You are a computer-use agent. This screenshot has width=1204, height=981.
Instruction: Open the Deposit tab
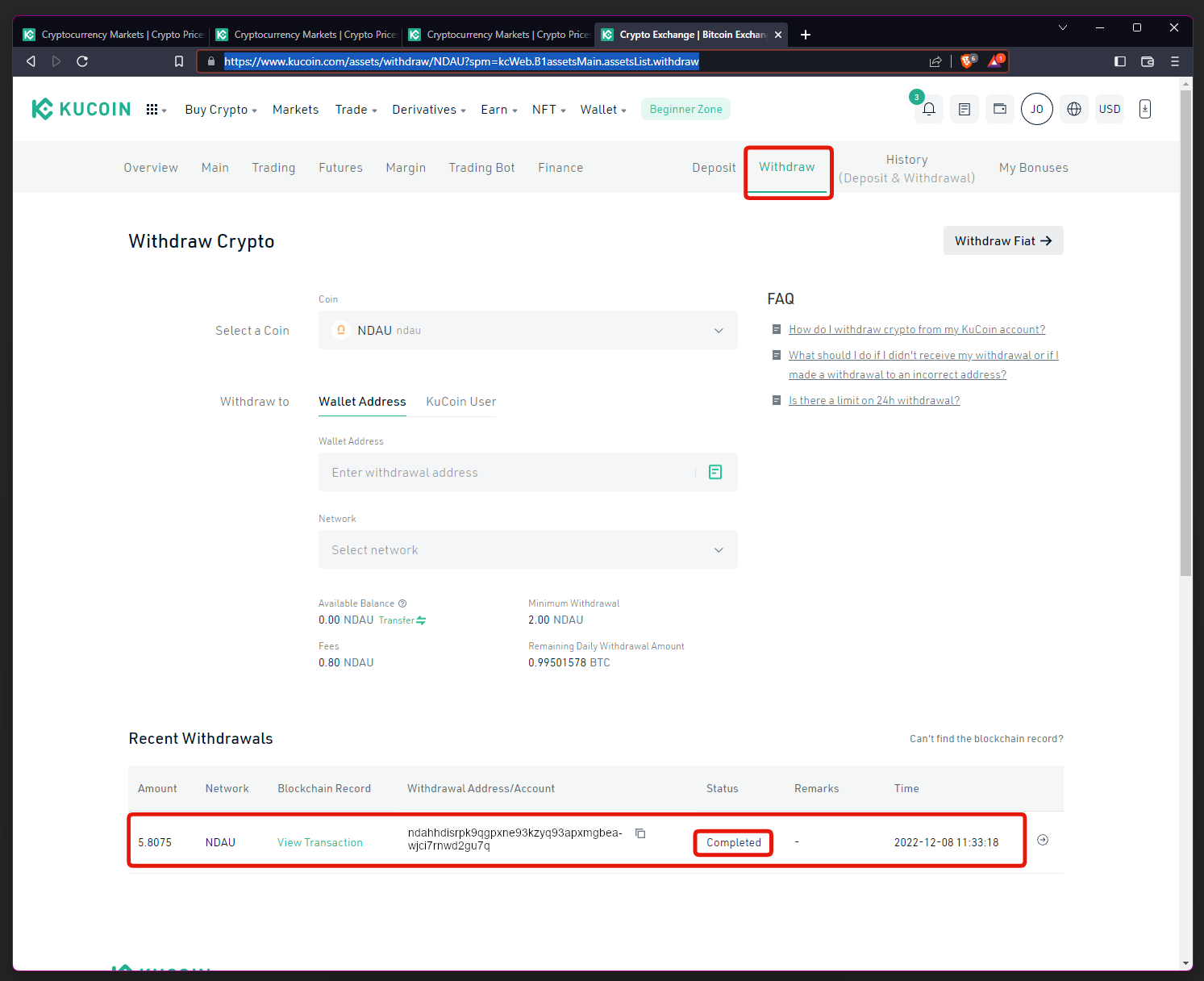714,168
